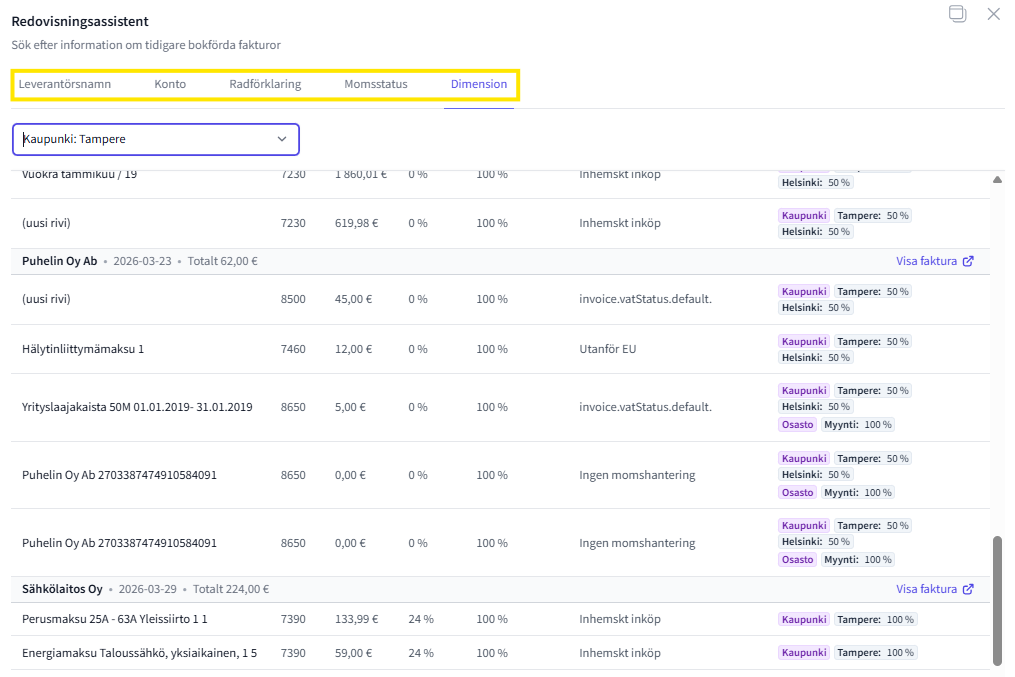
Task: Switch to the Konto tab
Action: click(170, 84)
